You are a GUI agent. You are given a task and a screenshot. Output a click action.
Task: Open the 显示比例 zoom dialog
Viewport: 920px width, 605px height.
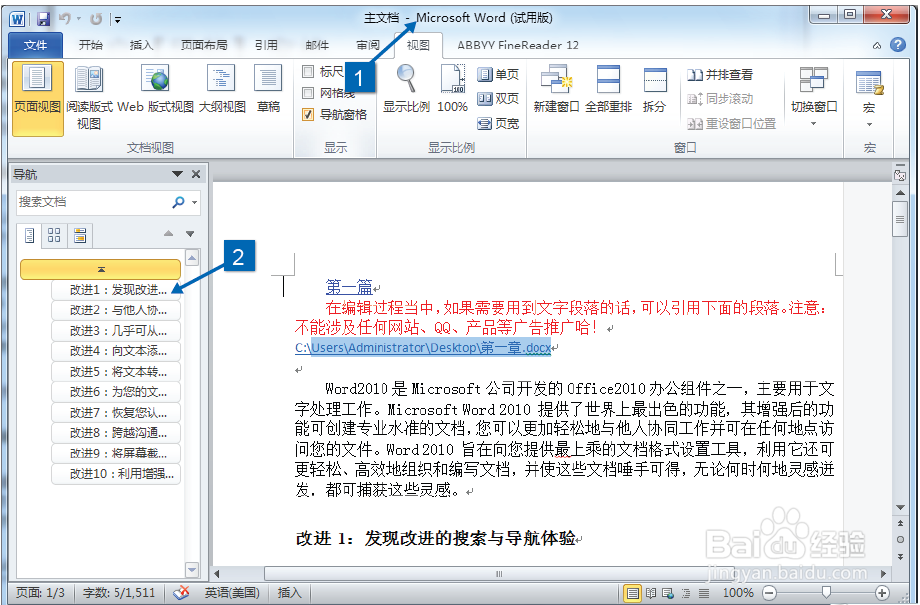406,89
